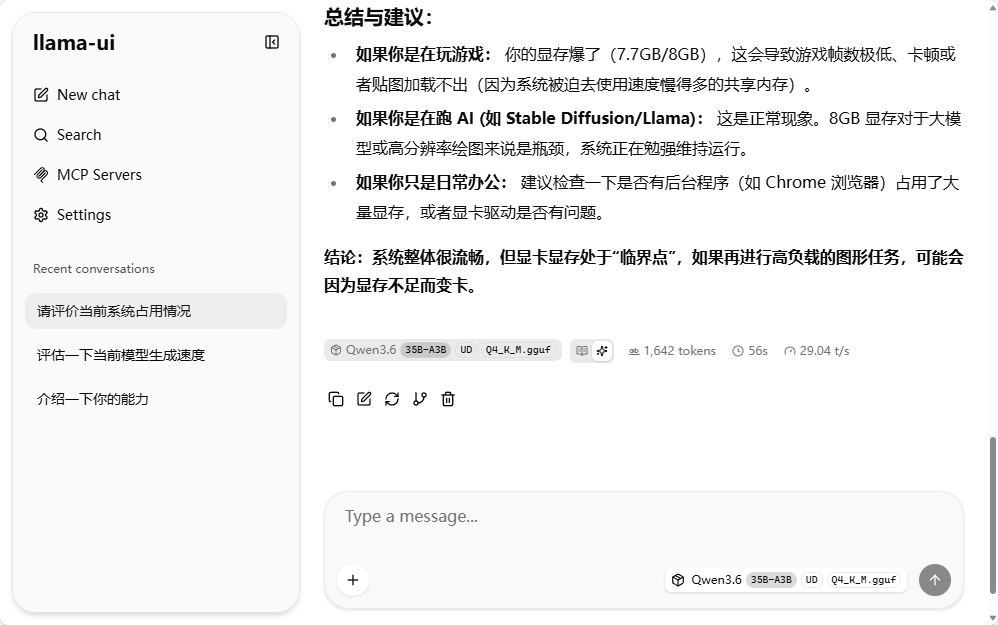998x625 pixels.
Task: Click 如果你只是日常办公 bold text
Action: click(x=431, y=183)
